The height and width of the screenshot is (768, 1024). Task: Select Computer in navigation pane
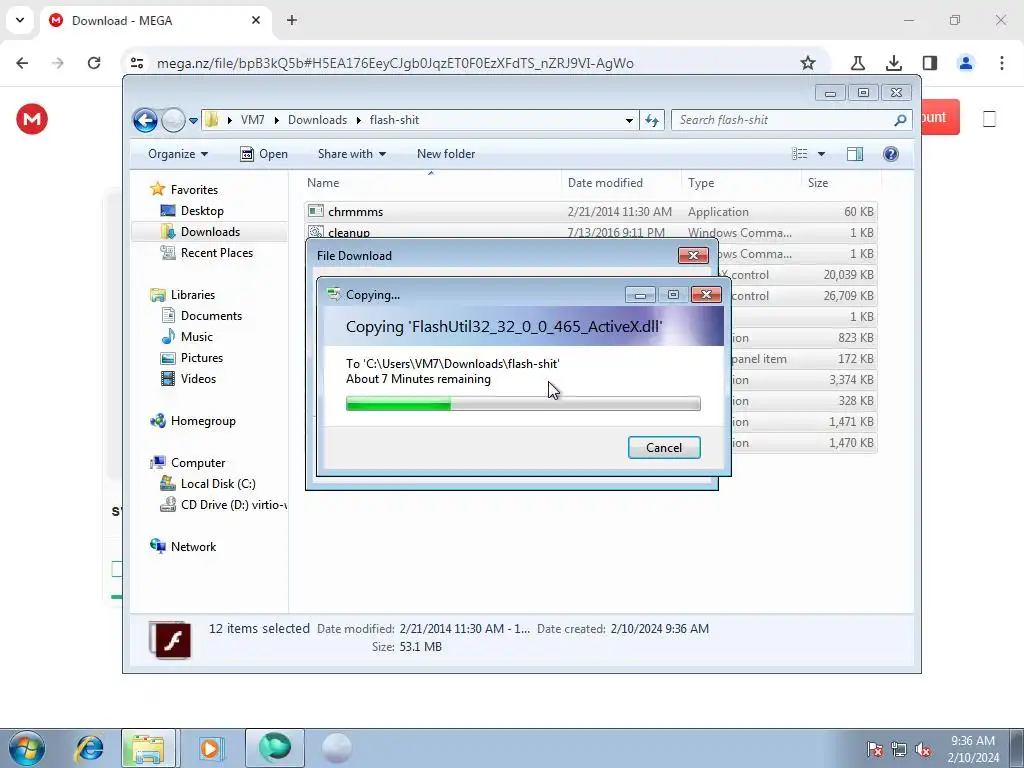198,463
